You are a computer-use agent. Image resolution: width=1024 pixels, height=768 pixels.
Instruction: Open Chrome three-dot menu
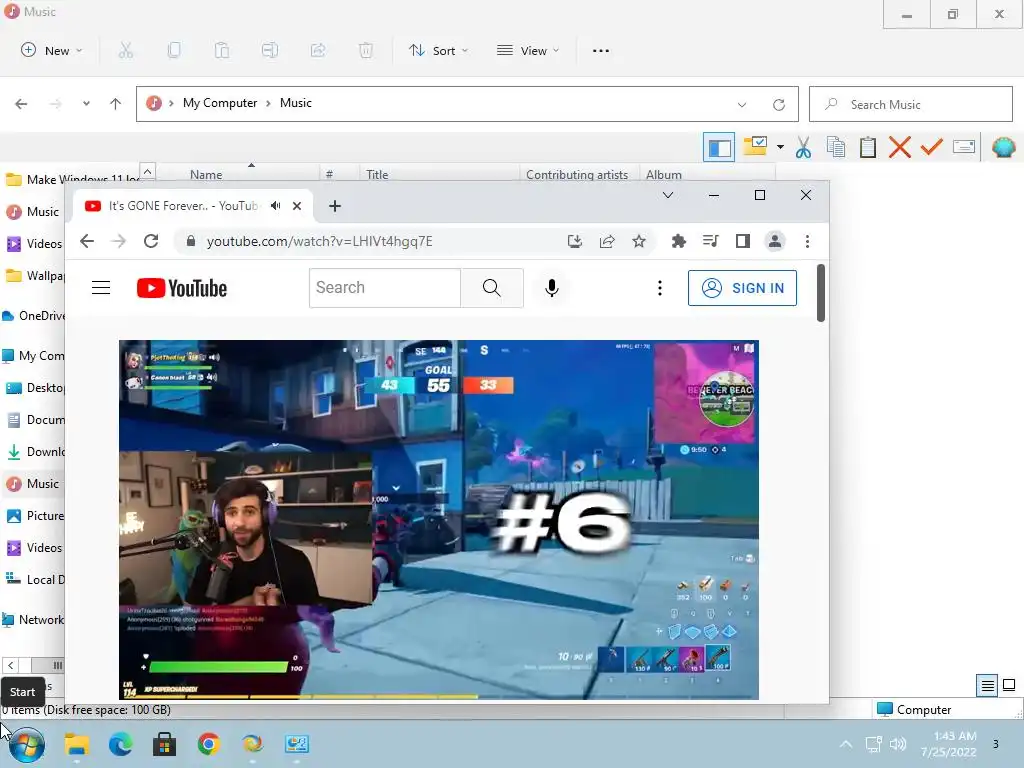coord(807,242)
